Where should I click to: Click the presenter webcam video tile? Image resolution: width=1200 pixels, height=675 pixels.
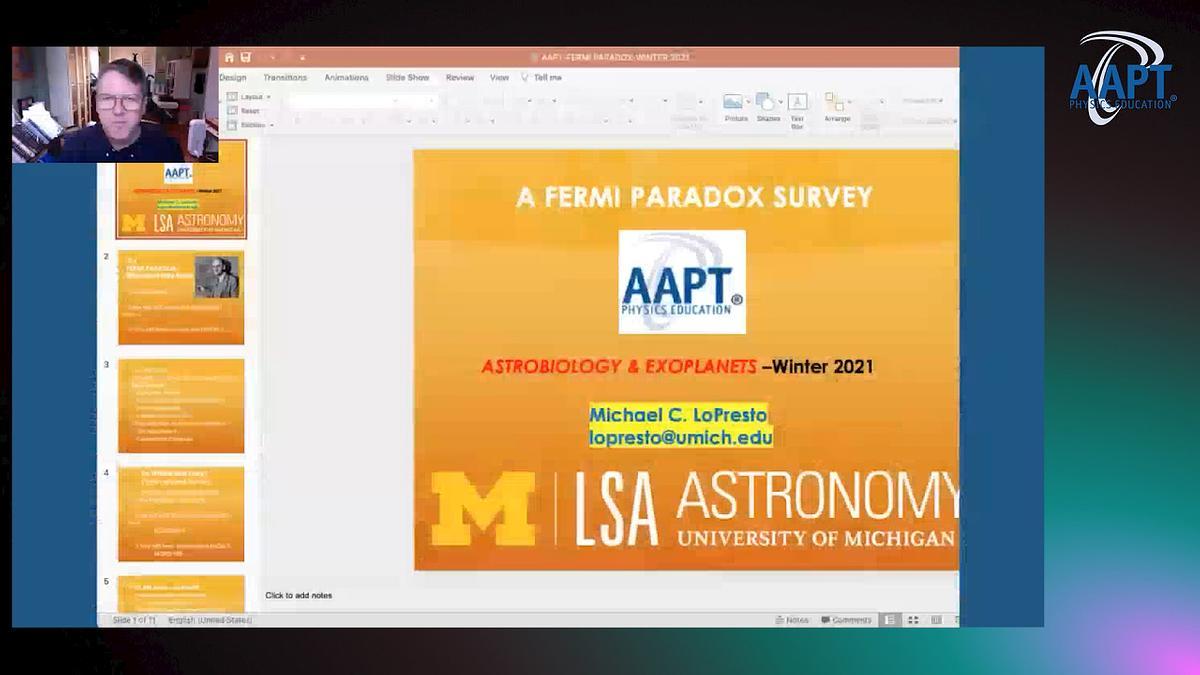115,104
